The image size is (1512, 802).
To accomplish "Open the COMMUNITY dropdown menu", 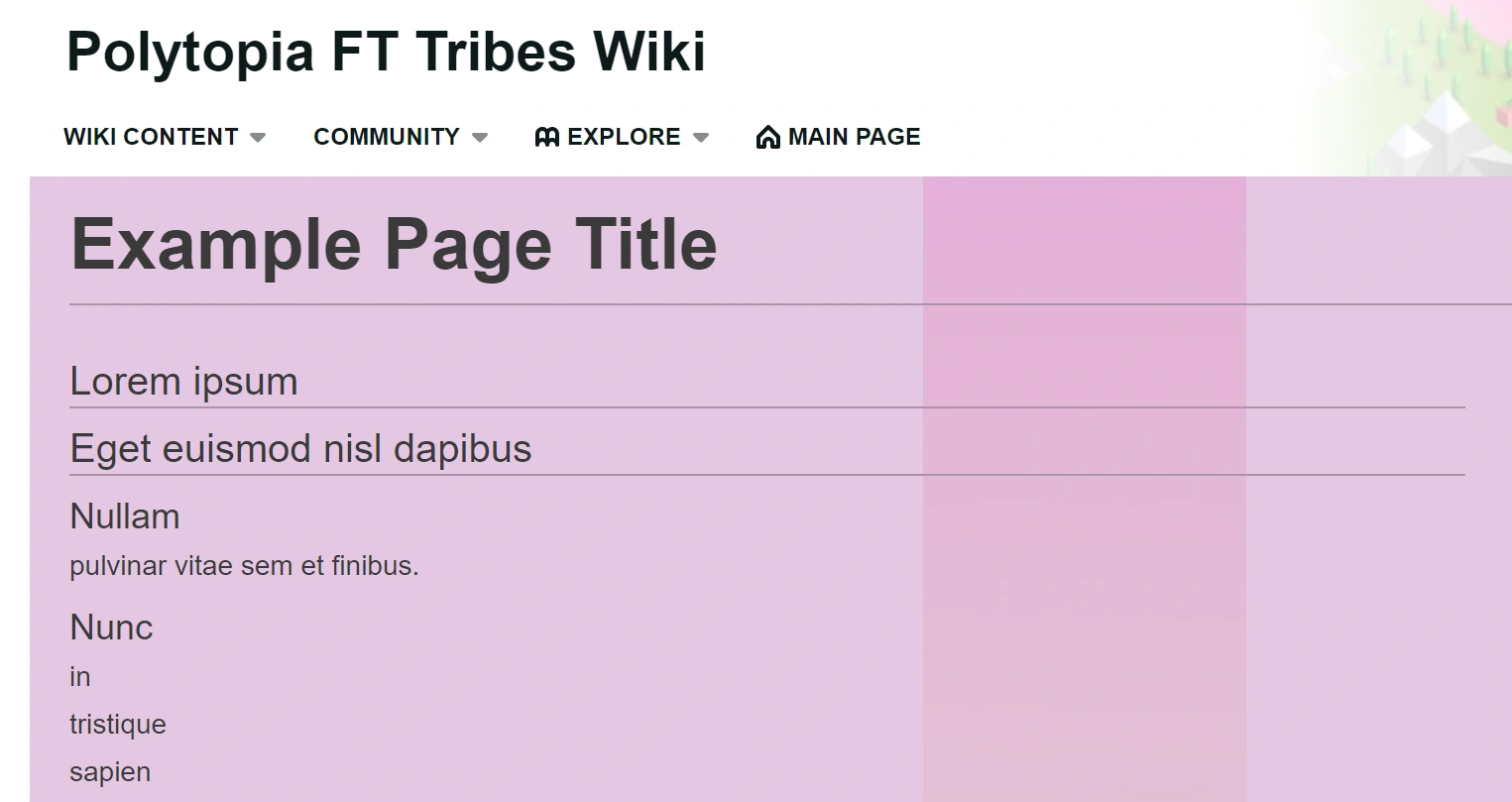I will click(x=387, y=137).
